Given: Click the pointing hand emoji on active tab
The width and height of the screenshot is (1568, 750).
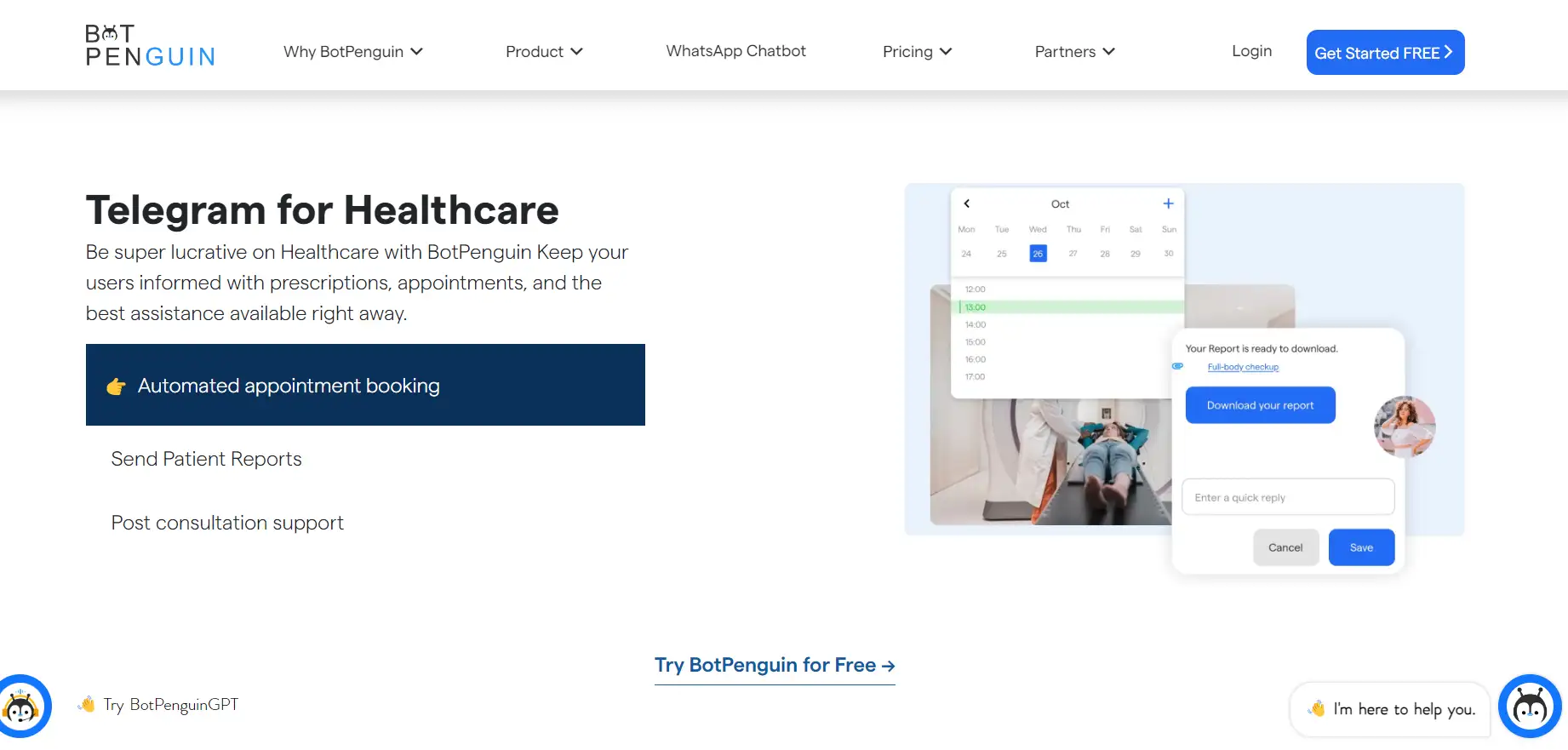Looking at the screenshot, I should [x=117, y=386].
